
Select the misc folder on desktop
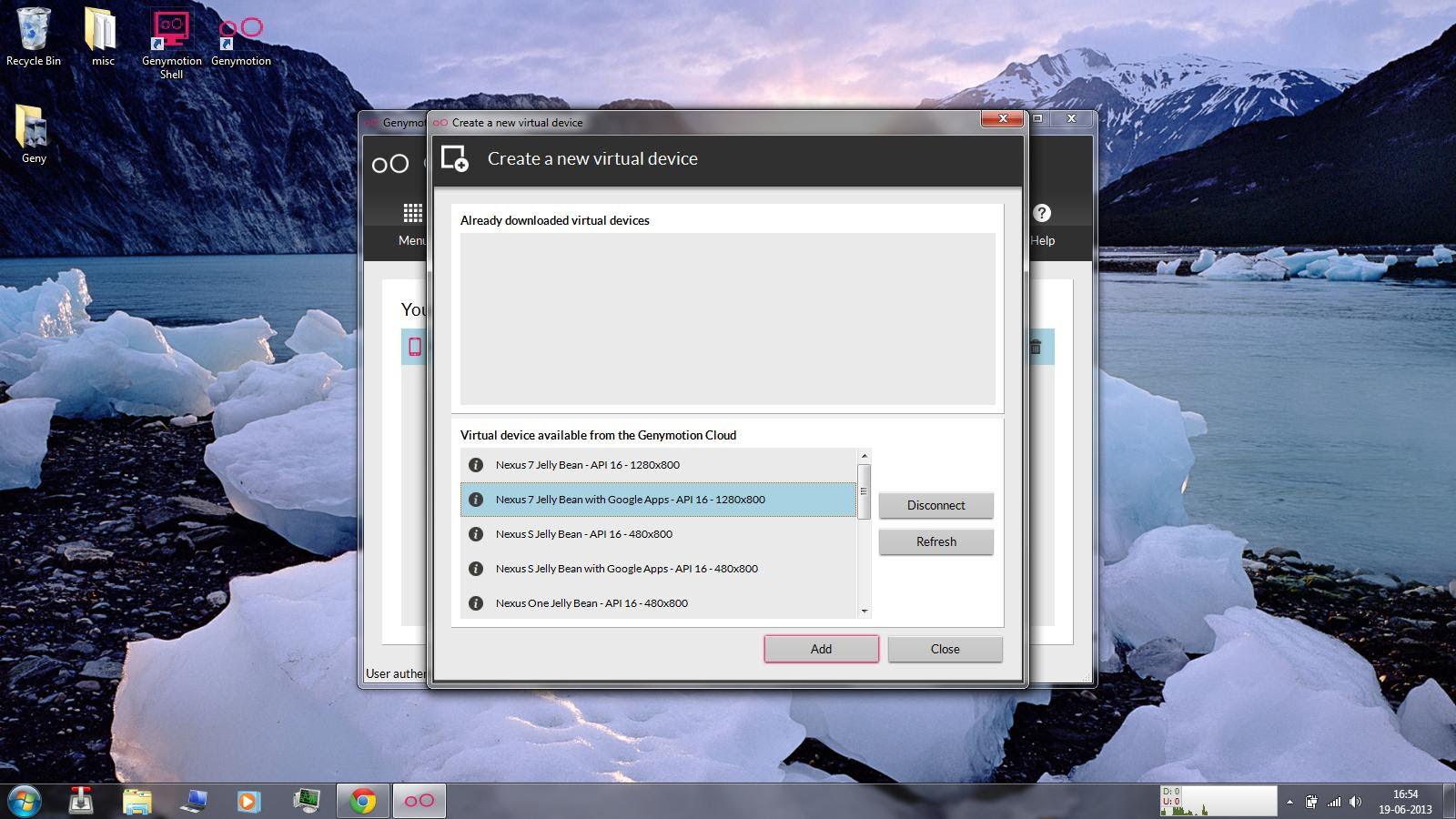(102, 36)
